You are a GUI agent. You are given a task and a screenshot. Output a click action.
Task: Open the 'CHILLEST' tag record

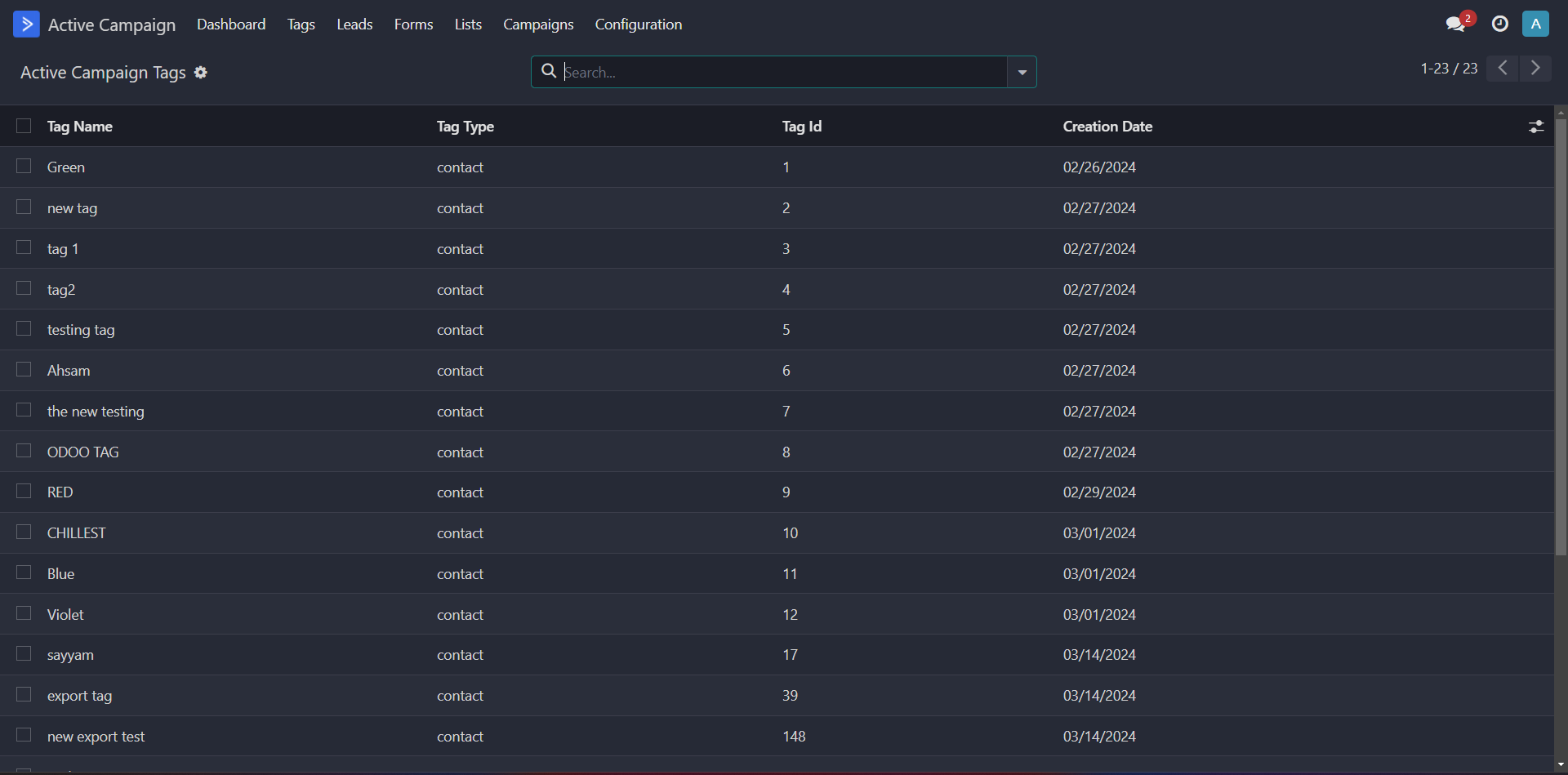click(x=76, y=533)
